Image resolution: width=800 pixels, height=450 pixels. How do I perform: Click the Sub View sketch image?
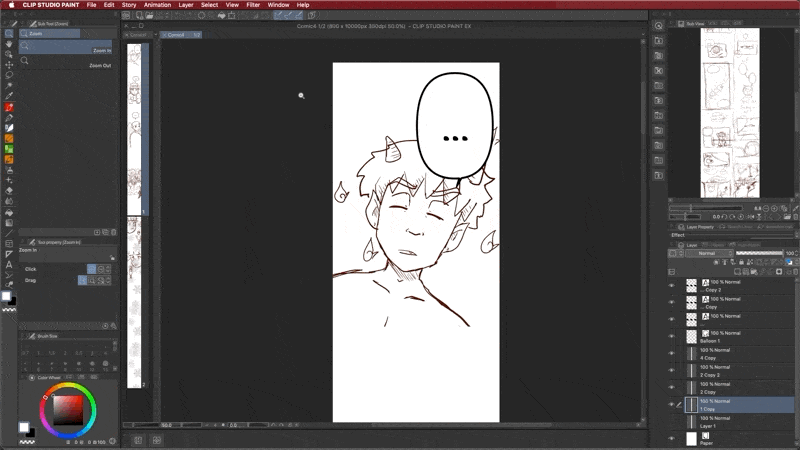pyautogui.click(x=730, y=113)
